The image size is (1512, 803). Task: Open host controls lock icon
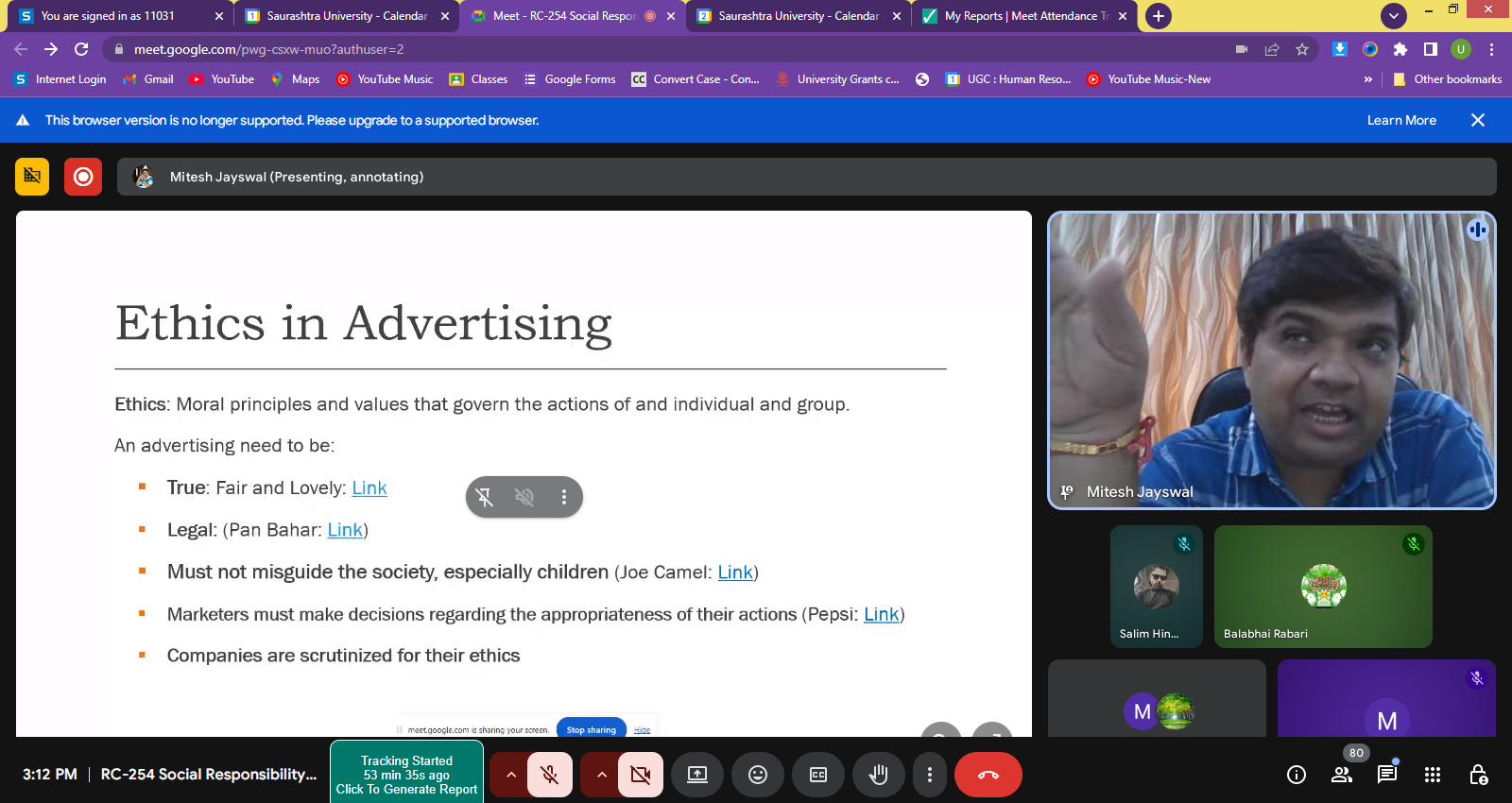pos(1478,775)
